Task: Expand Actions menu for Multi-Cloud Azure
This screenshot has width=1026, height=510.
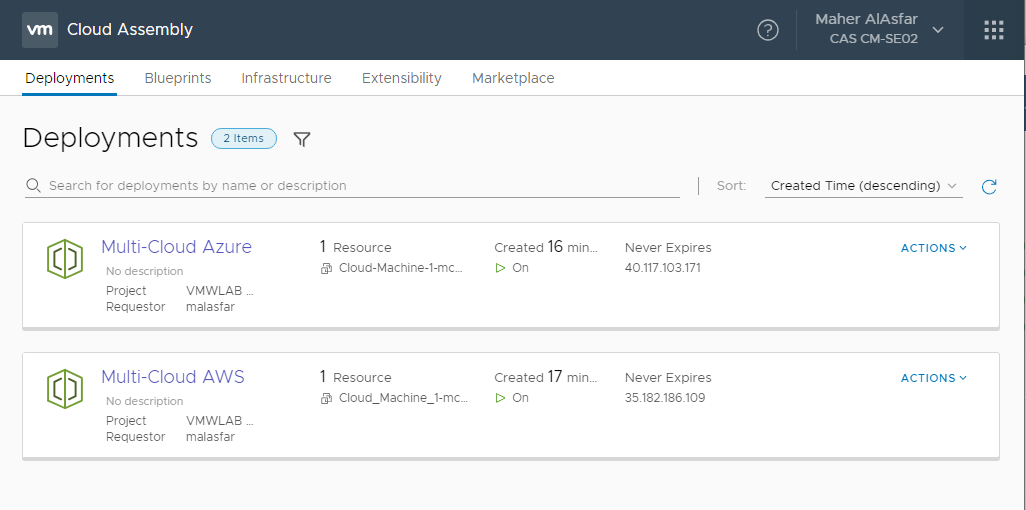Action: (934, 248)
